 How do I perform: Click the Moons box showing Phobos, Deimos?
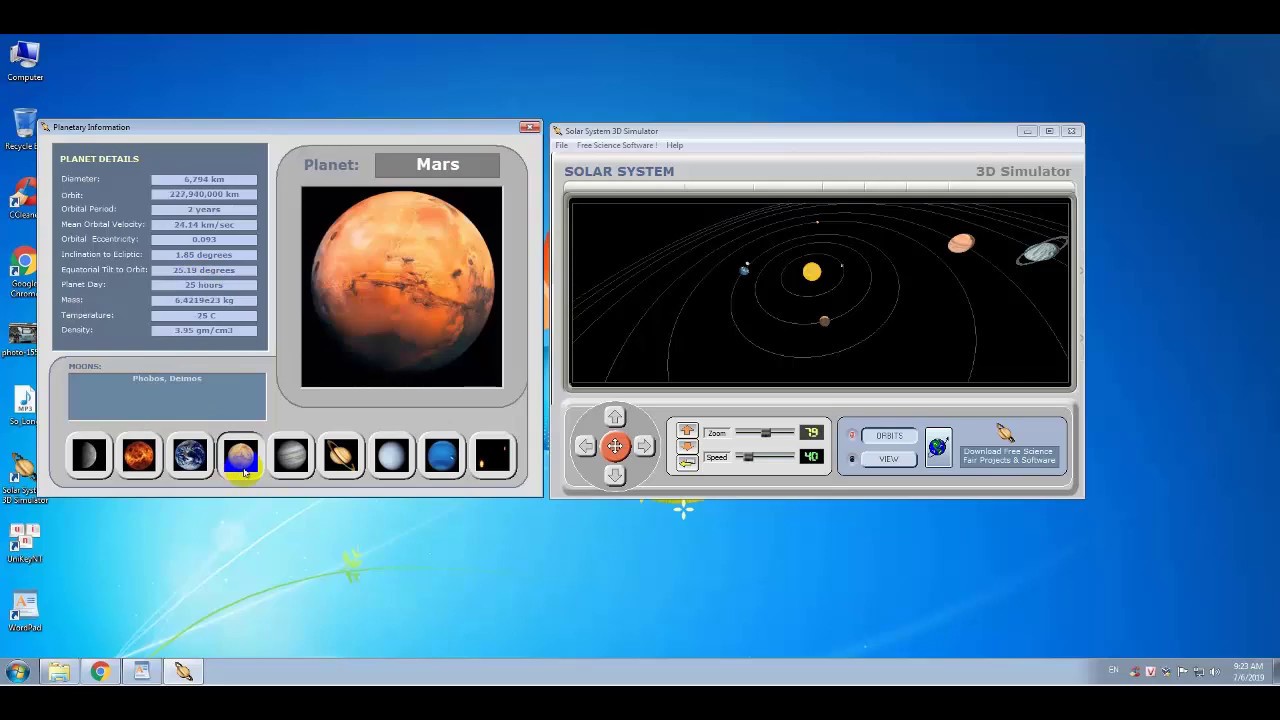click(x=167, y=396)
